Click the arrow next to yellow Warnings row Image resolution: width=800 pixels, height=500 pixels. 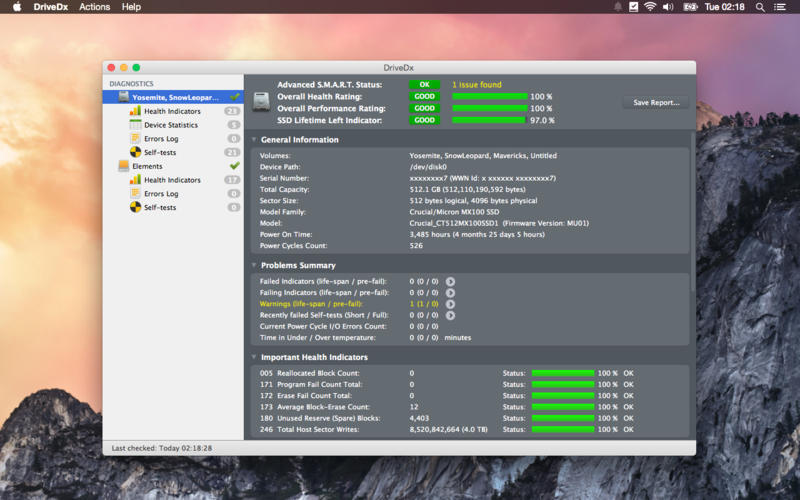click(450, 304)
